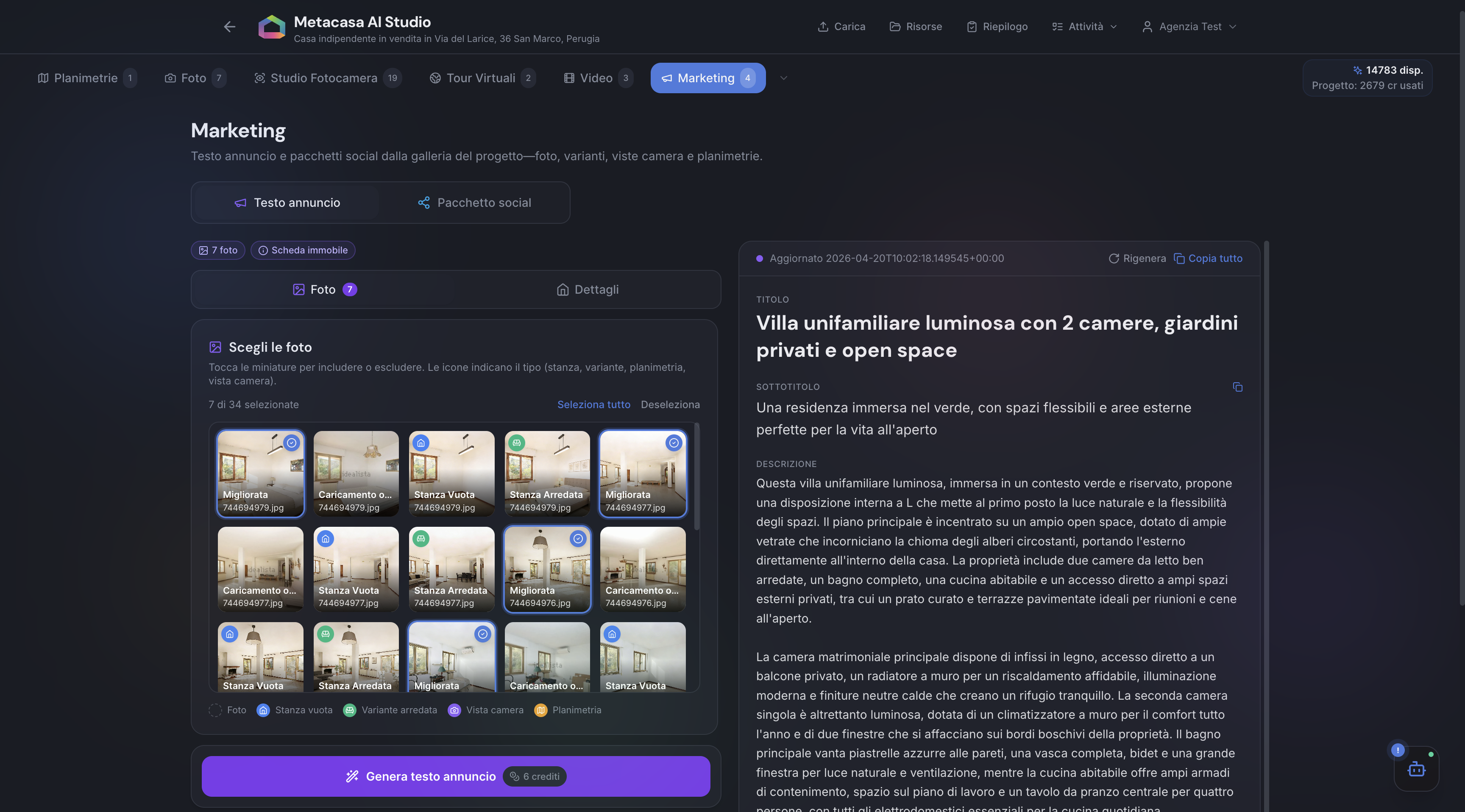
Task: Expand the more tabs chevron after Marketing
Action: (x=783, y=78)
